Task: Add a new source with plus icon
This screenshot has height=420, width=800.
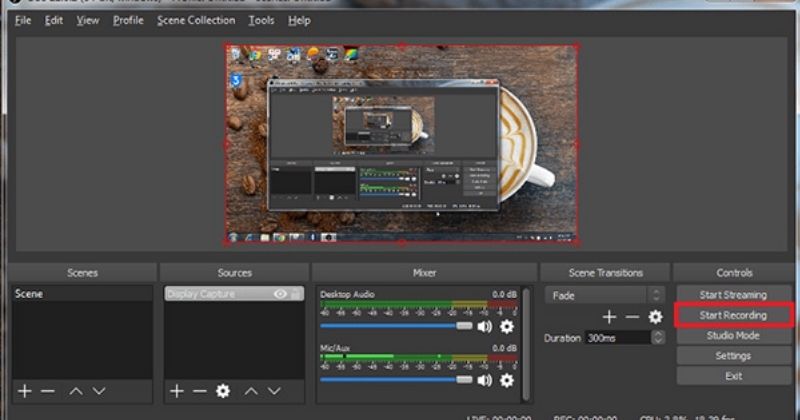Action: coord(177,391)
